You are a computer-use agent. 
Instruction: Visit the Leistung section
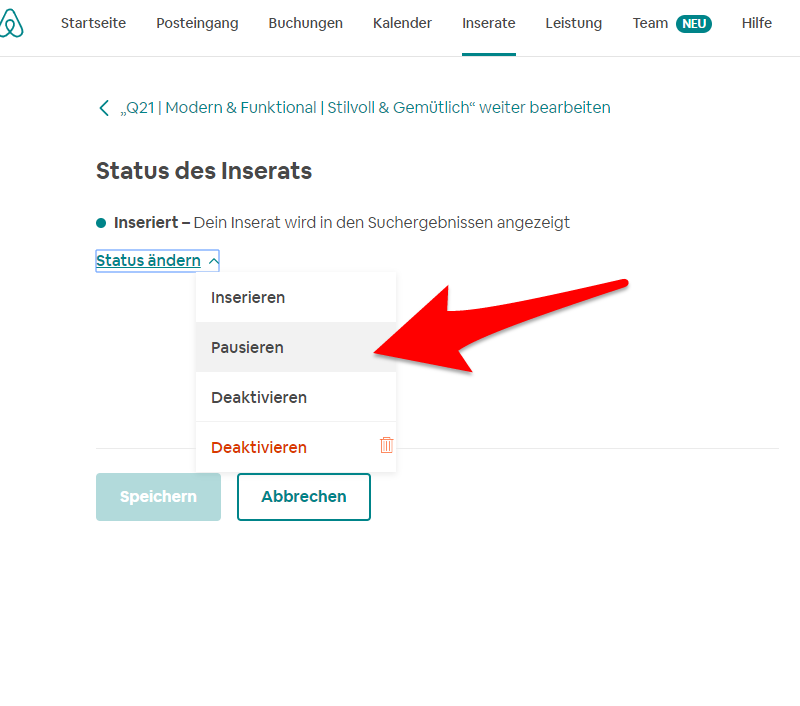click(573, 22)
